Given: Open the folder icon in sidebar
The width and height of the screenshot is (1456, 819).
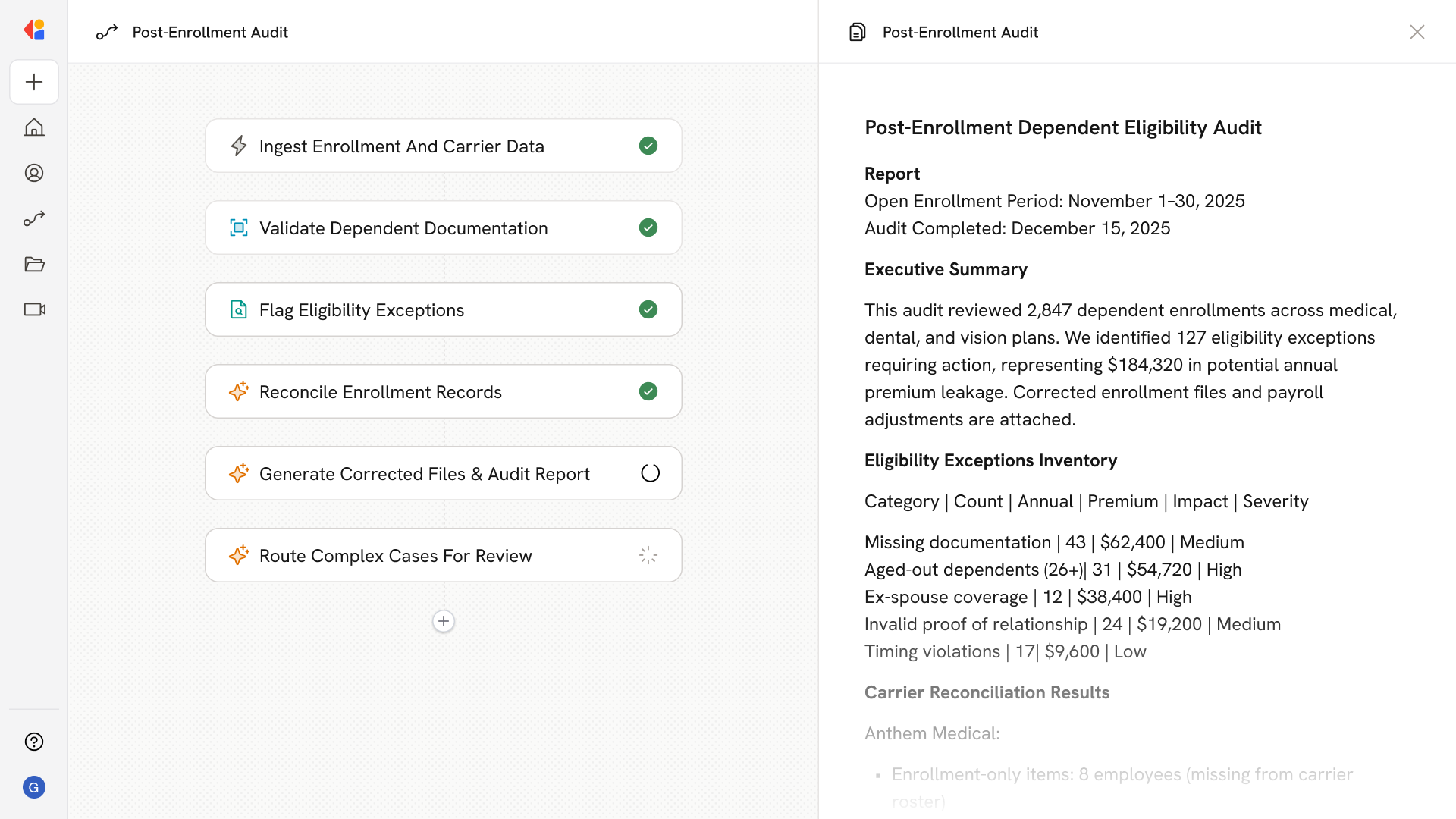Looking at the screenshot, I should [x=34, y=264].
